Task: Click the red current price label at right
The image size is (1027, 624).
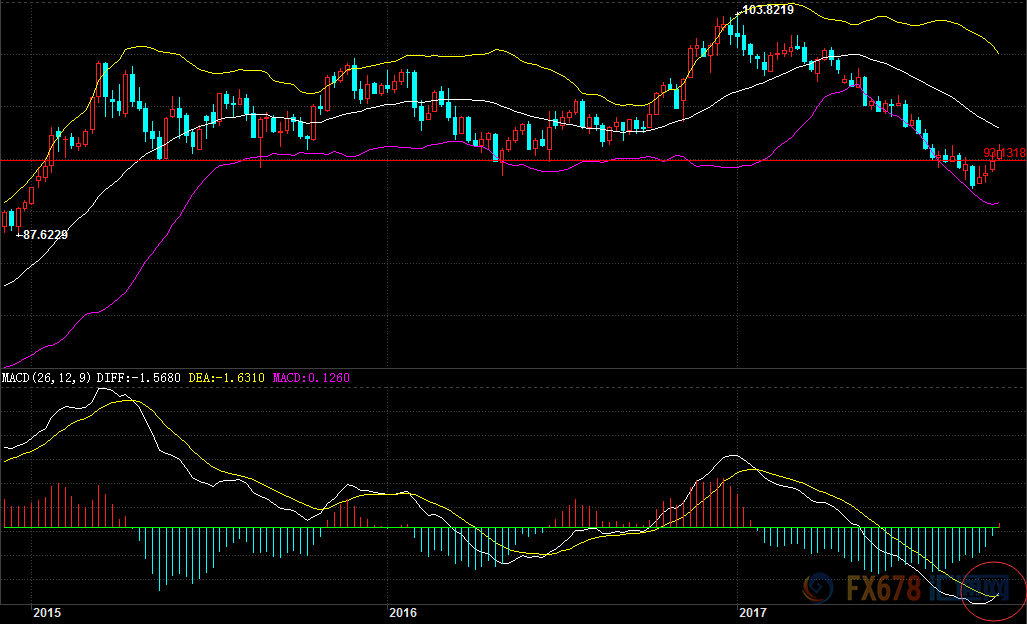Action: pos(1005,153)
